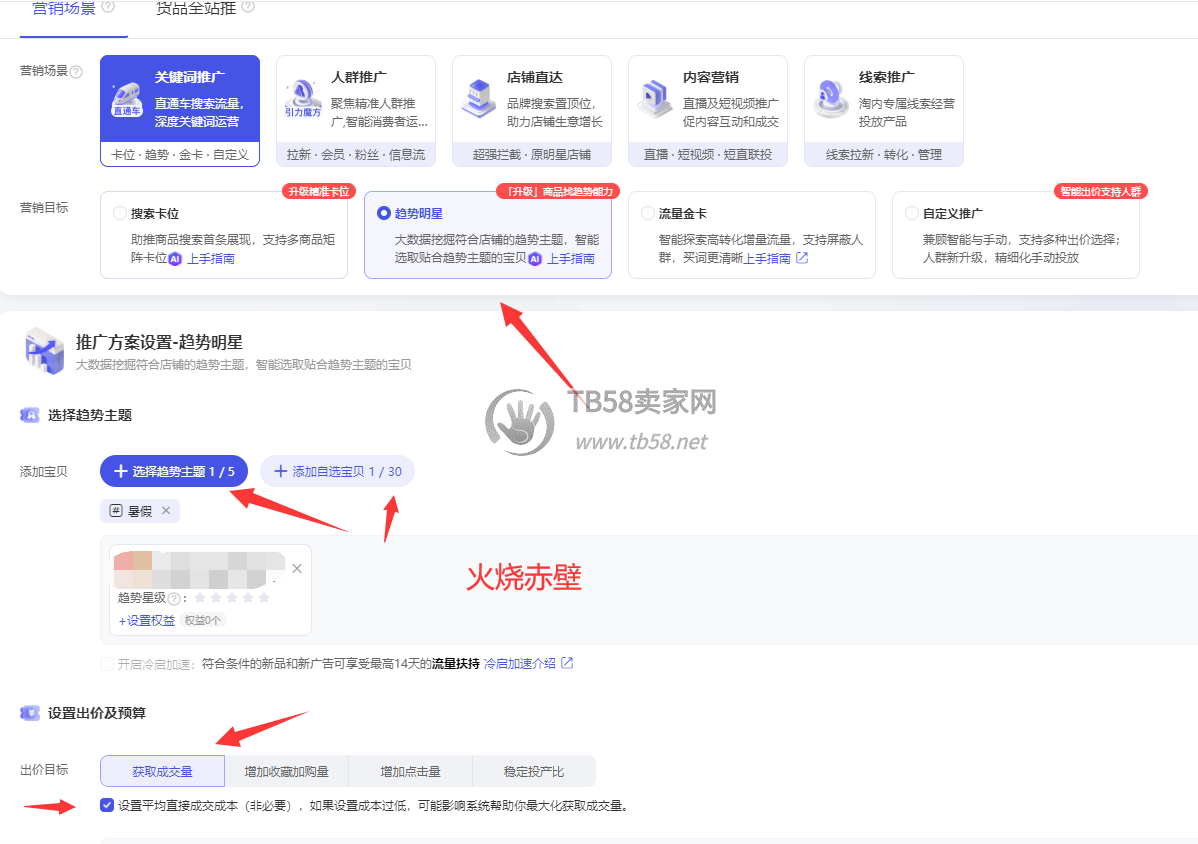This screenshot has height=844, width=1198.
Task: Enable the 开启冷启加速 checkbox
Action: [x=107, y=664]
